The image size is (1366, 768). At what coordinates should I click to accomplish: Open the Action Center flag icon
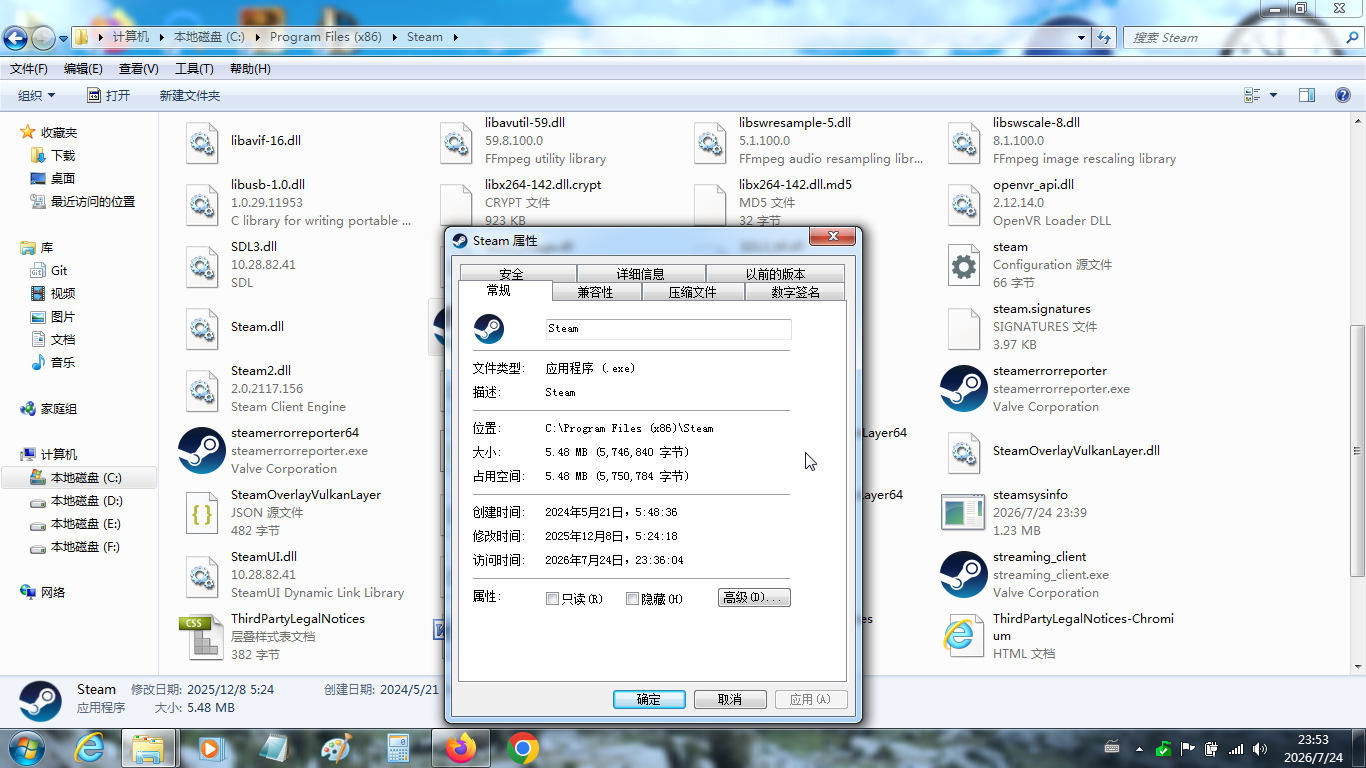pos(1188,749)
